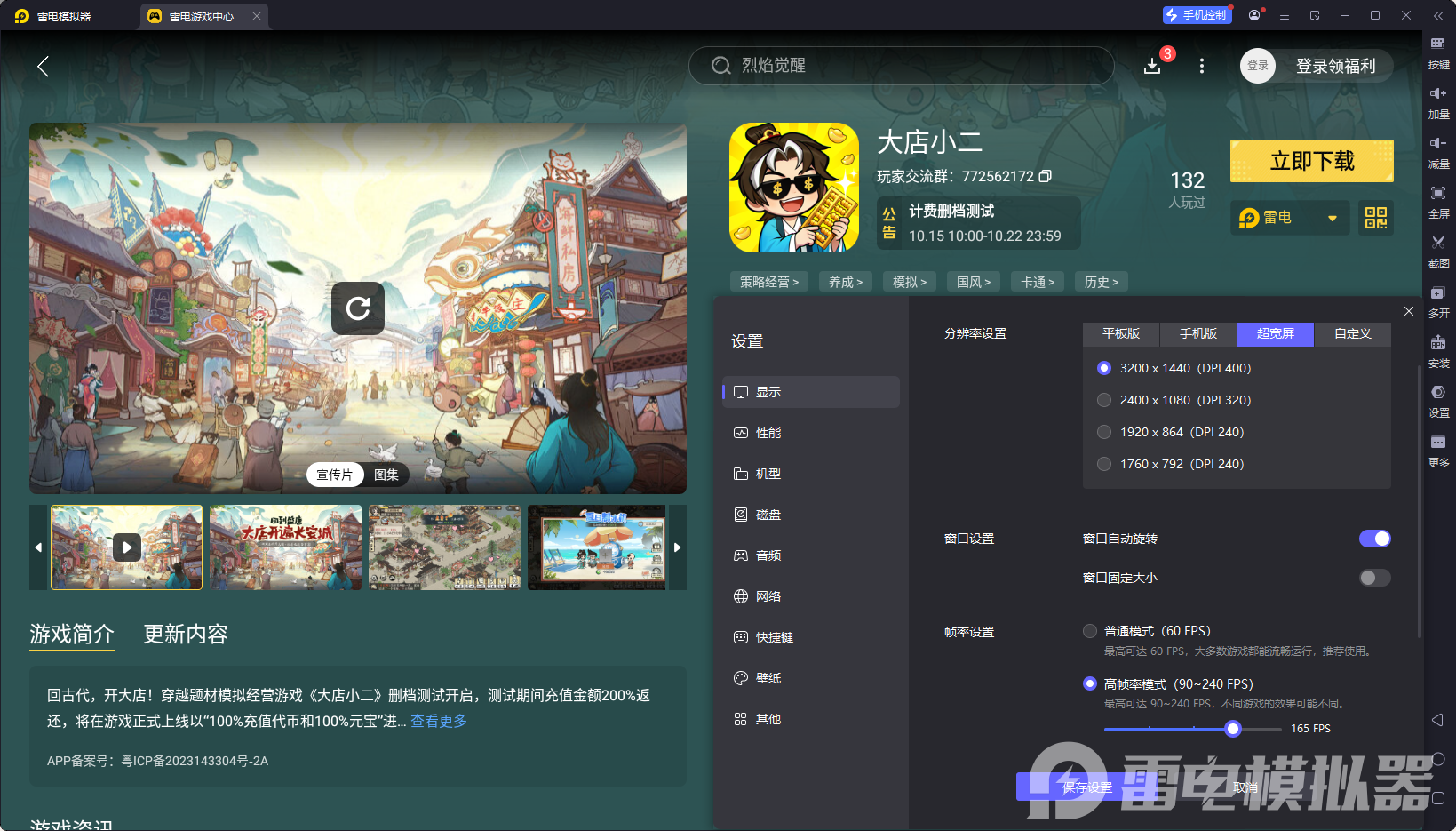
Task: Choose 高帧率模式 (90~240 FPS) option
Action: 1090,683
